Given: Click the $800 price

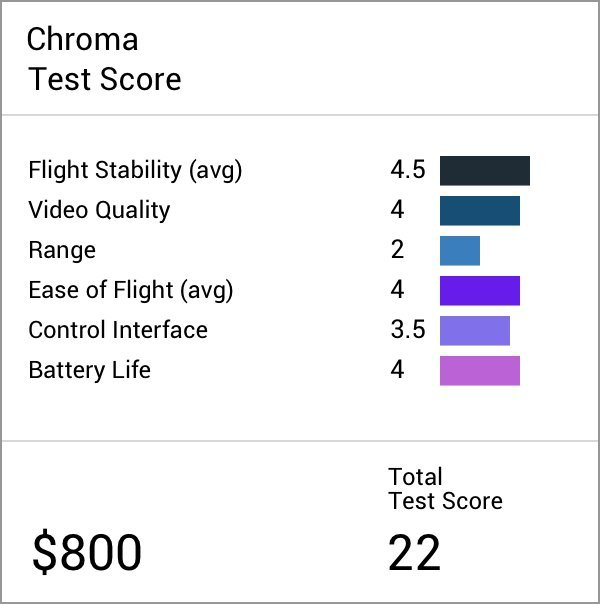Looking at the screenshot, I should [x=86, y=553].
